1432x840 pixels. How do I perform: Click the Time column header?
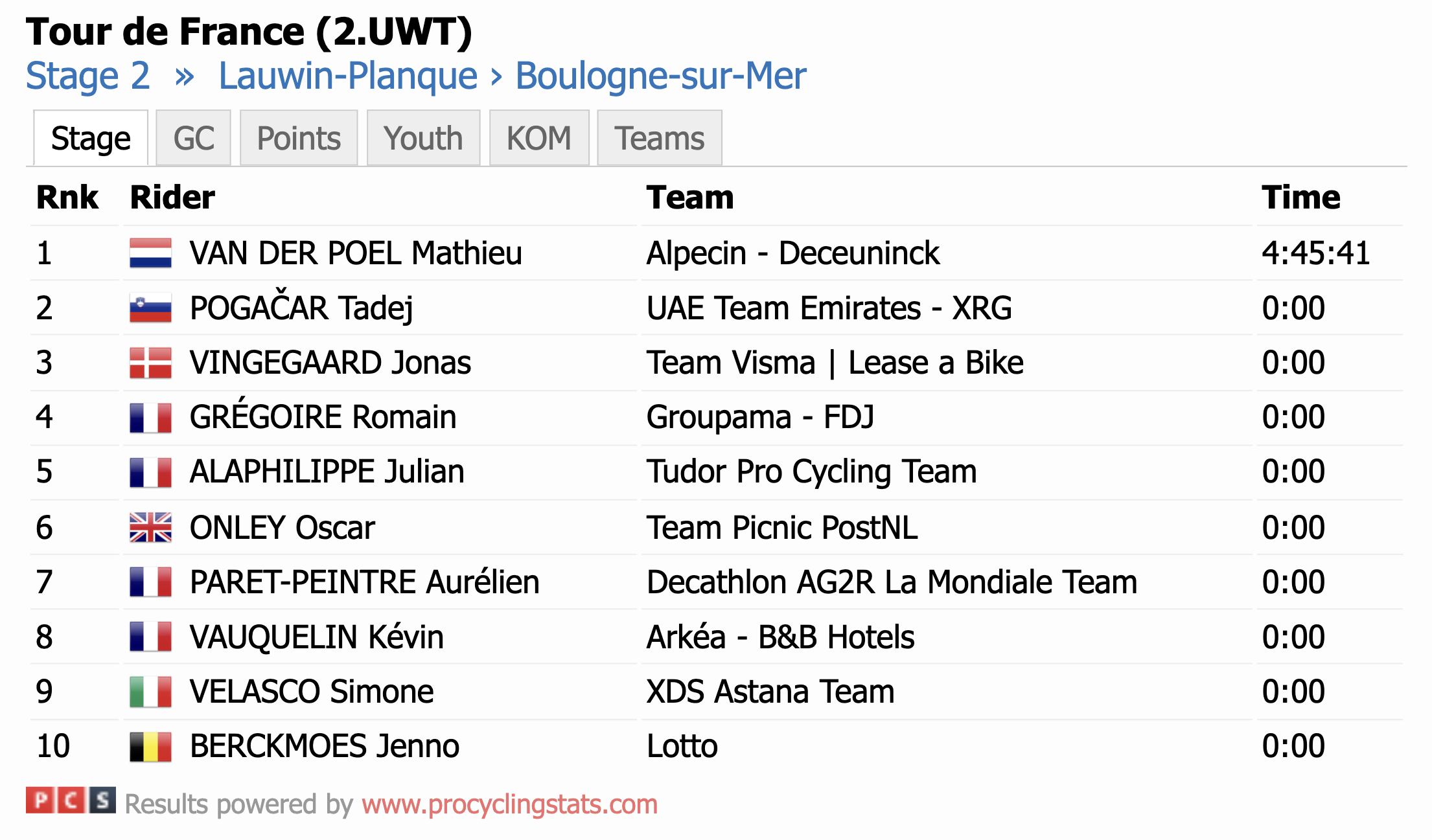pyautogui.click(x=1300, y=197)
